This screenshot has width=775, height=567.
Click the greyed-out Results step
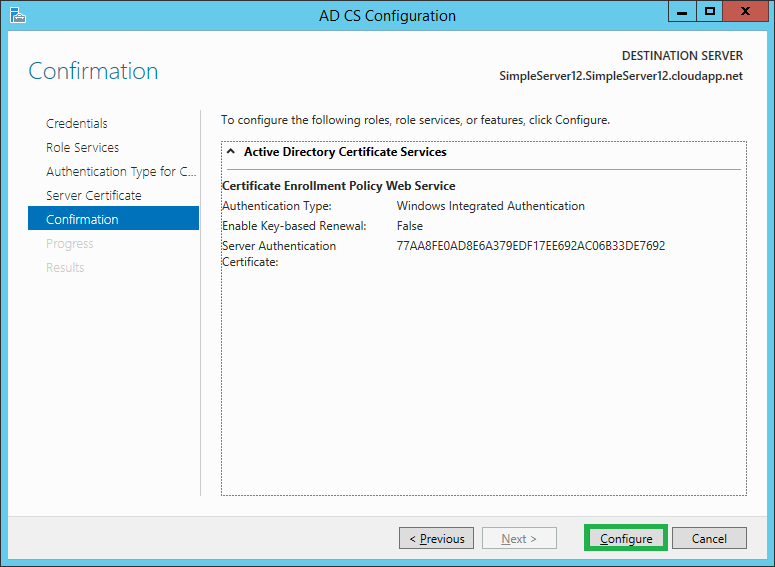[65, 268]
